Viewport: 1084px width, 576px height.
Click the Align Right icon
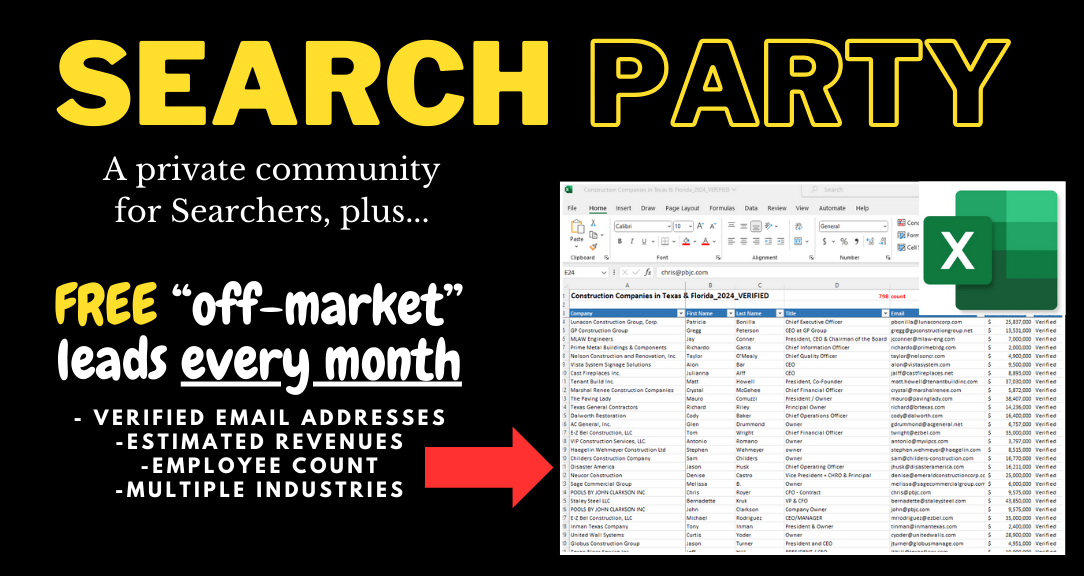click(x=756, y=241)
